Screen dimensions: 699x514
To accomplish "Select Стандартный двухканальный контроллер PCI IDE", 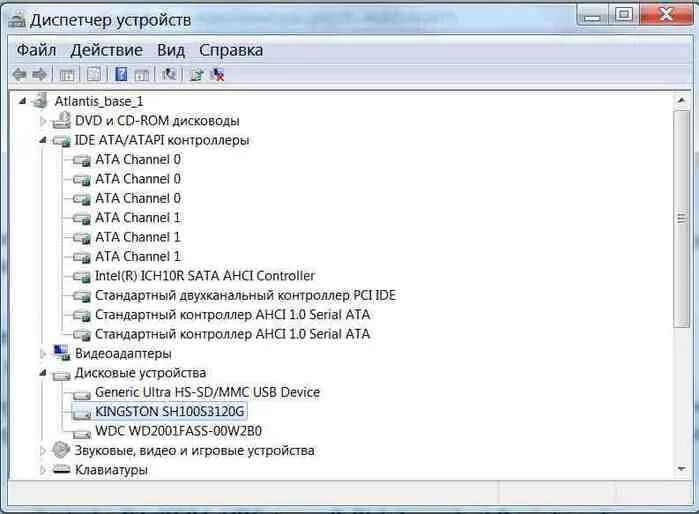I will coord(245,295).
